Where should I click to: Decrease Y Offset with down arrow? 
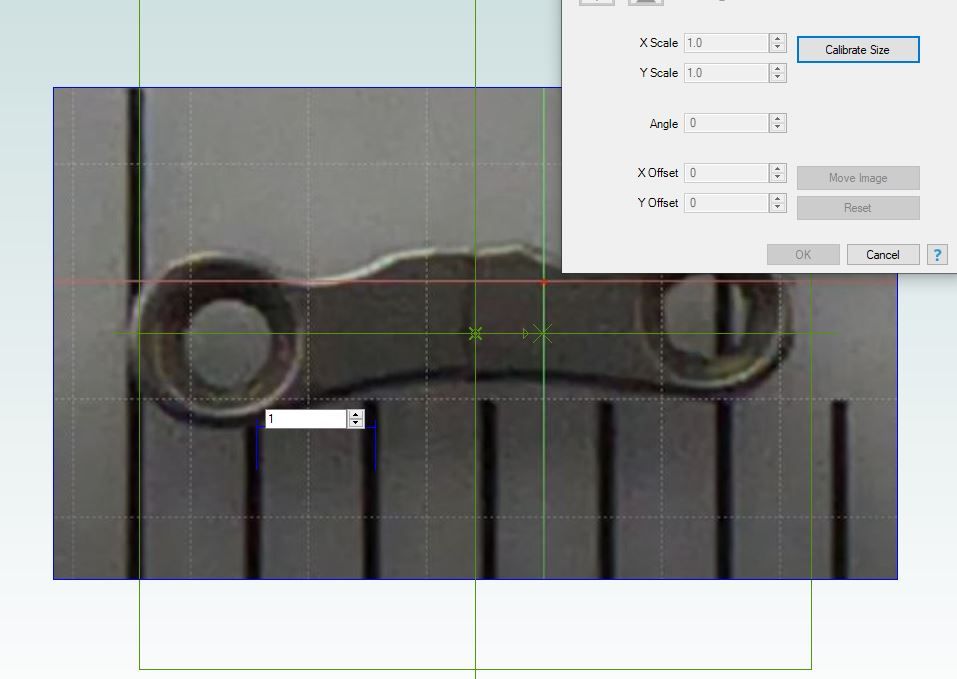click(777, 207)
